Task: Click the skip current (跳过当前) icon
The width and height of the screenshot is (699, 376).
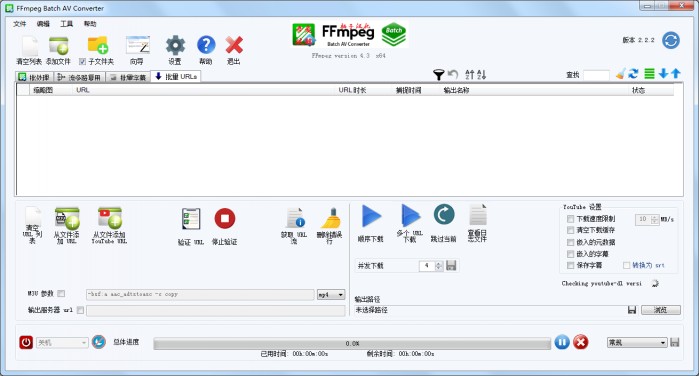Action: [444, 215]
